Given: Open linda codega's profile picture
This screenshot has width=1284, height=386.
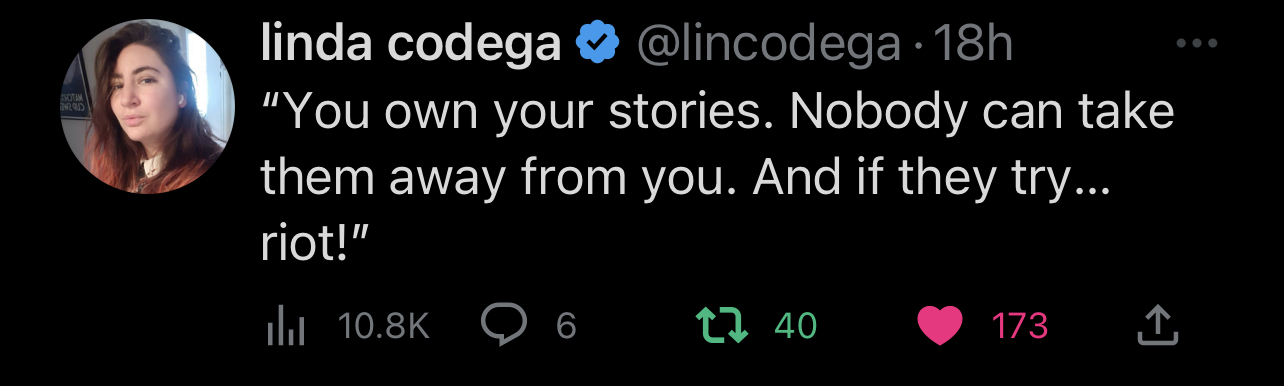Looking at the screenshot, I should pyautogui.click(x=148, y=106).
